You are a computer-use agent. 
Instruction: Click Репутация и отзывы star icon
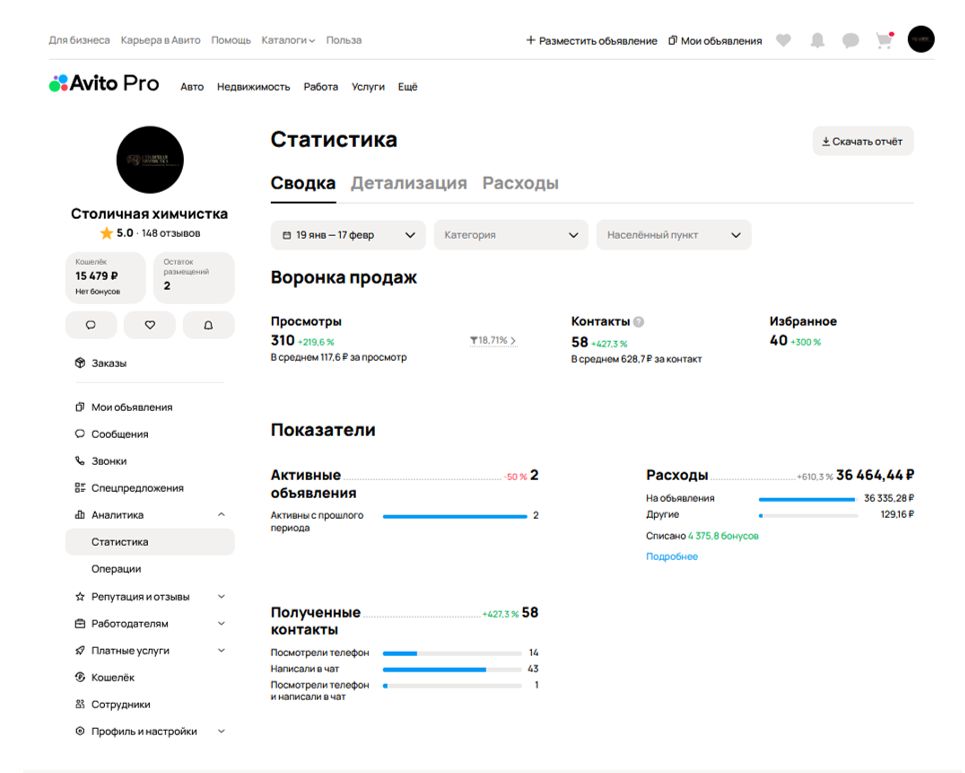[x=80, y=596]
